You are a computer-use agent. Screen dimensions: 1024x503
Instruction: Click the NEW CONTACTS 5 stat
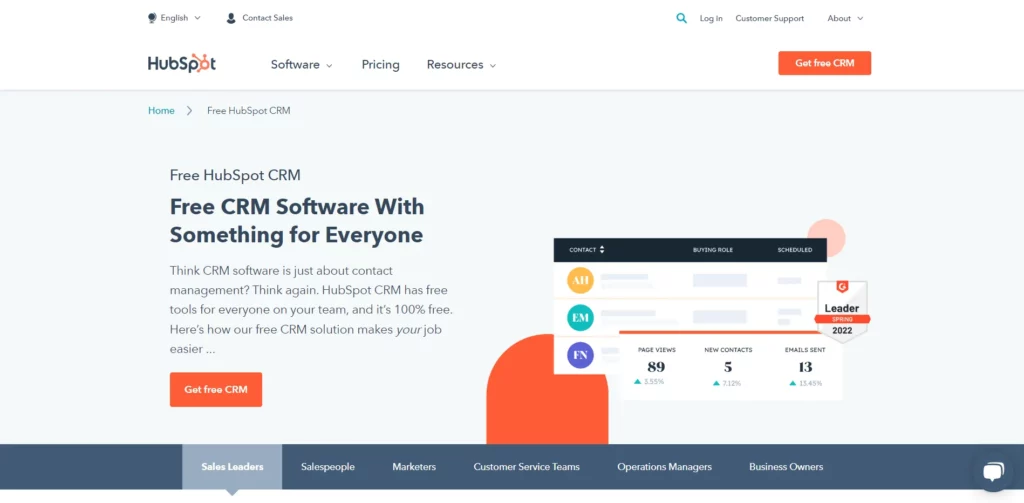pyautogui.click(x=728, y=366)
